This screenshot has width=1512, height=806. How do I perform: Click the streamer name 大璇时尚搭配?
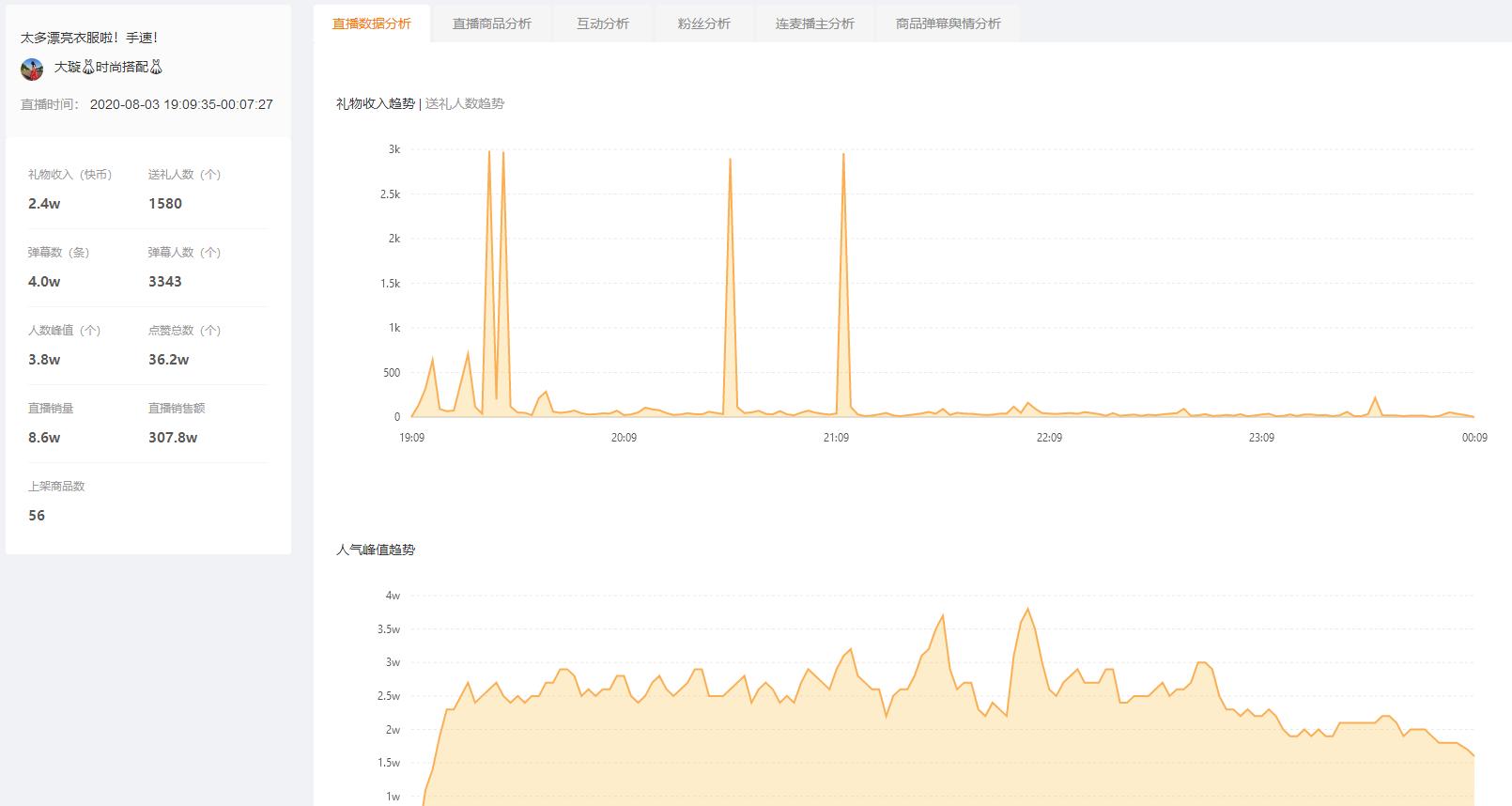pos(109,68)
